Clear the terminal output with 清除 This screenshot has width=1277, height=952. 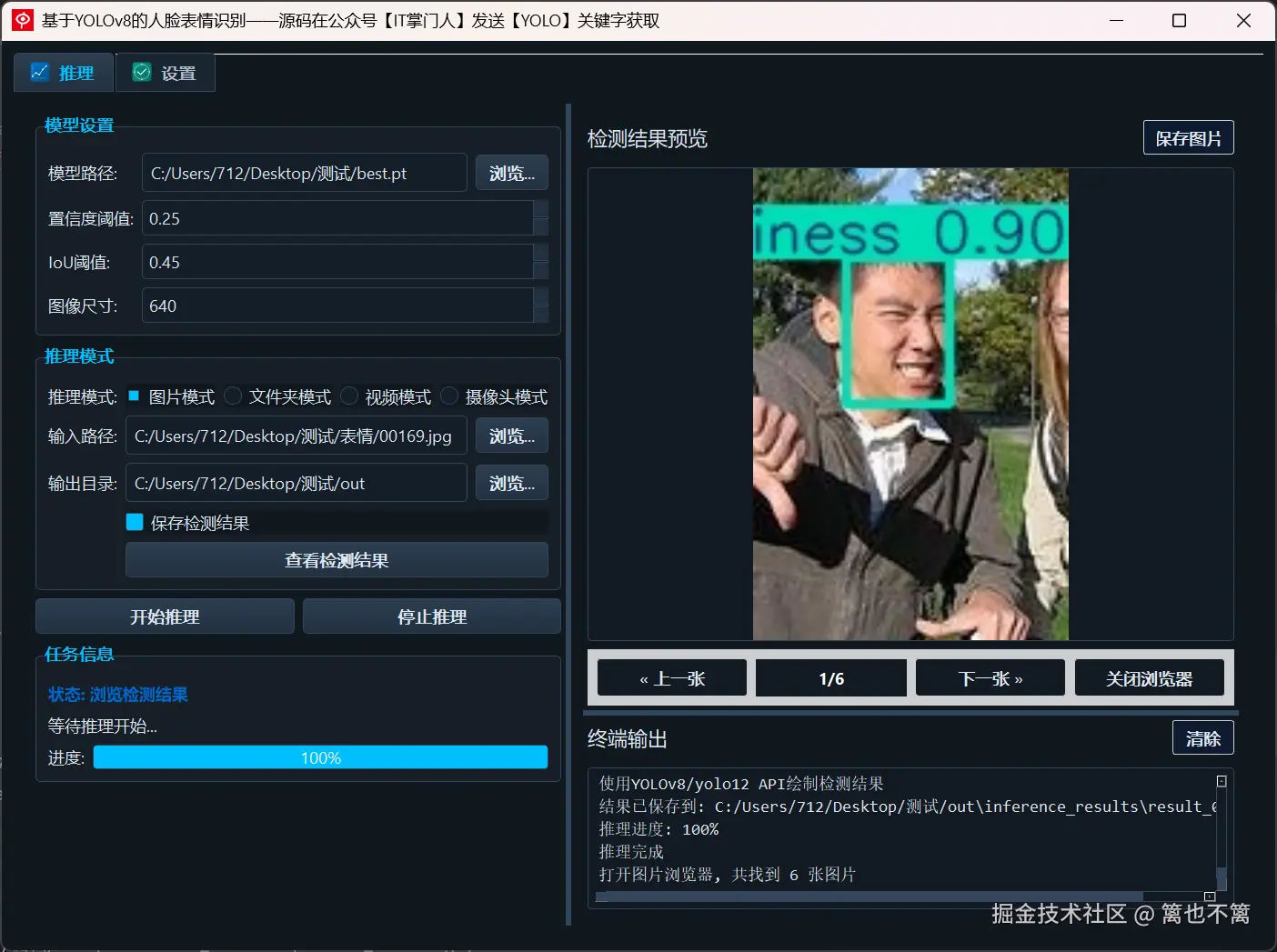pos(1202,737)
